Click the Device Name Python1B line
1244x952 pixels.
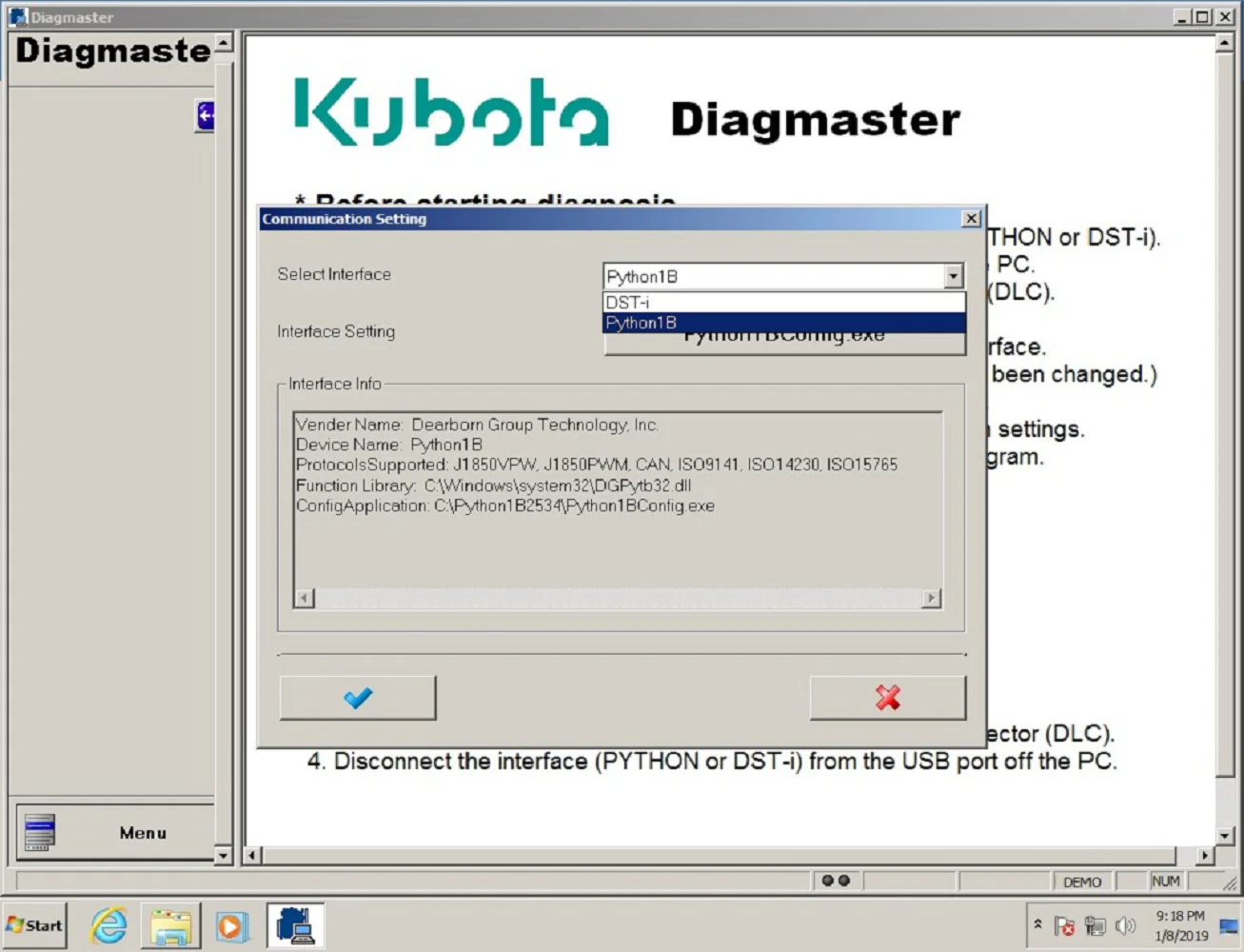[389, 445]
